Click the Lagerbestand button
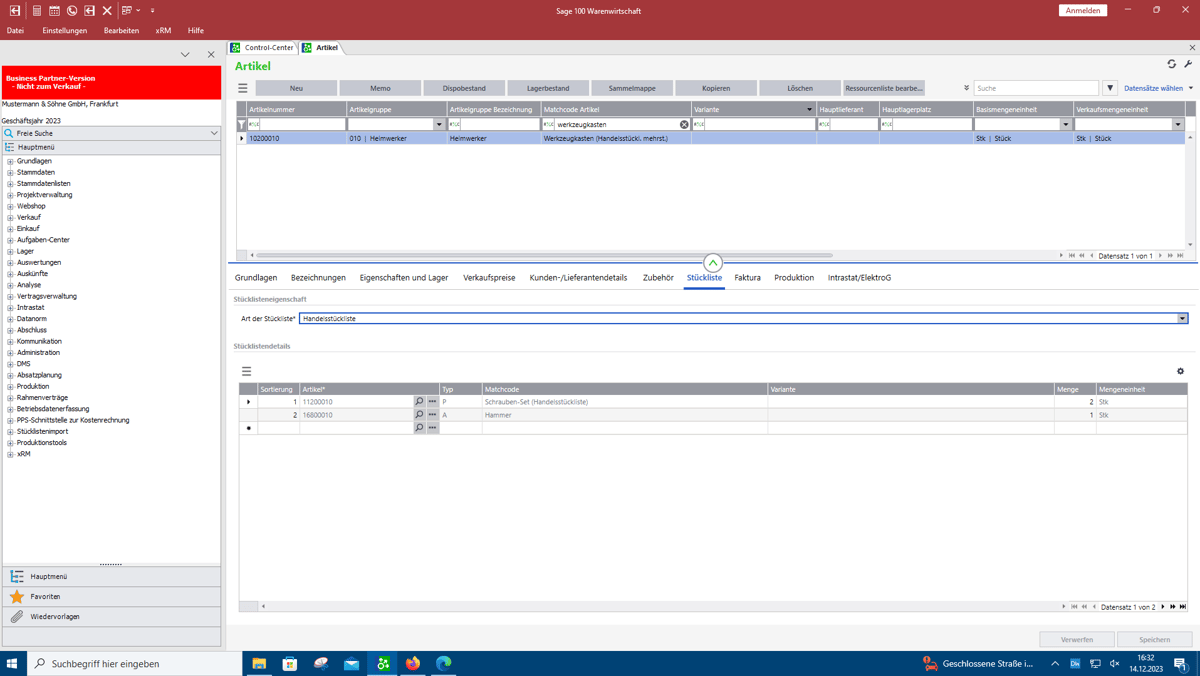 click(548, 88)
